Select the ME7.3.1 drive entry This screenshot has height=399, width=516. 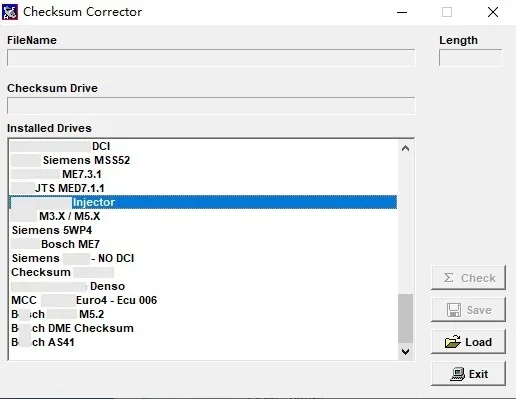pyautogui.click(x=203, y=174)
